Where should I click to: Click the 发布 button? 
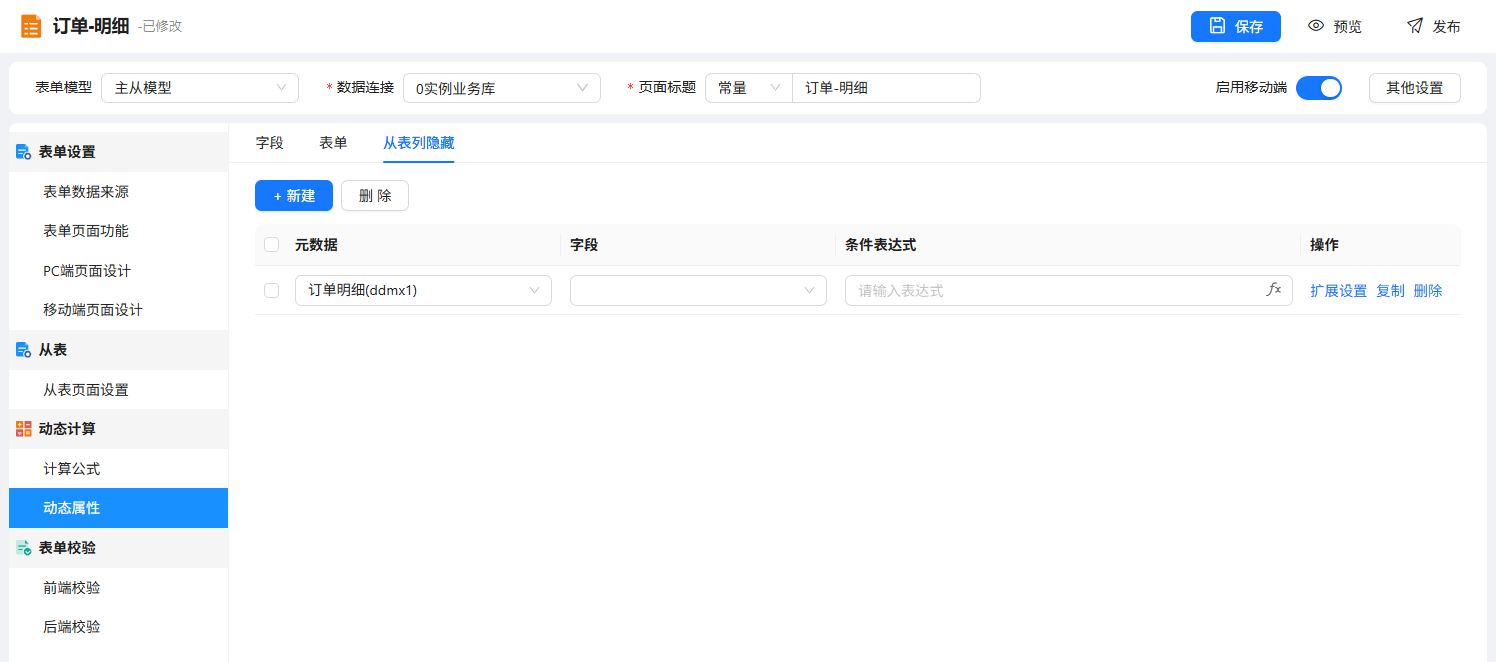(1434, 26)
